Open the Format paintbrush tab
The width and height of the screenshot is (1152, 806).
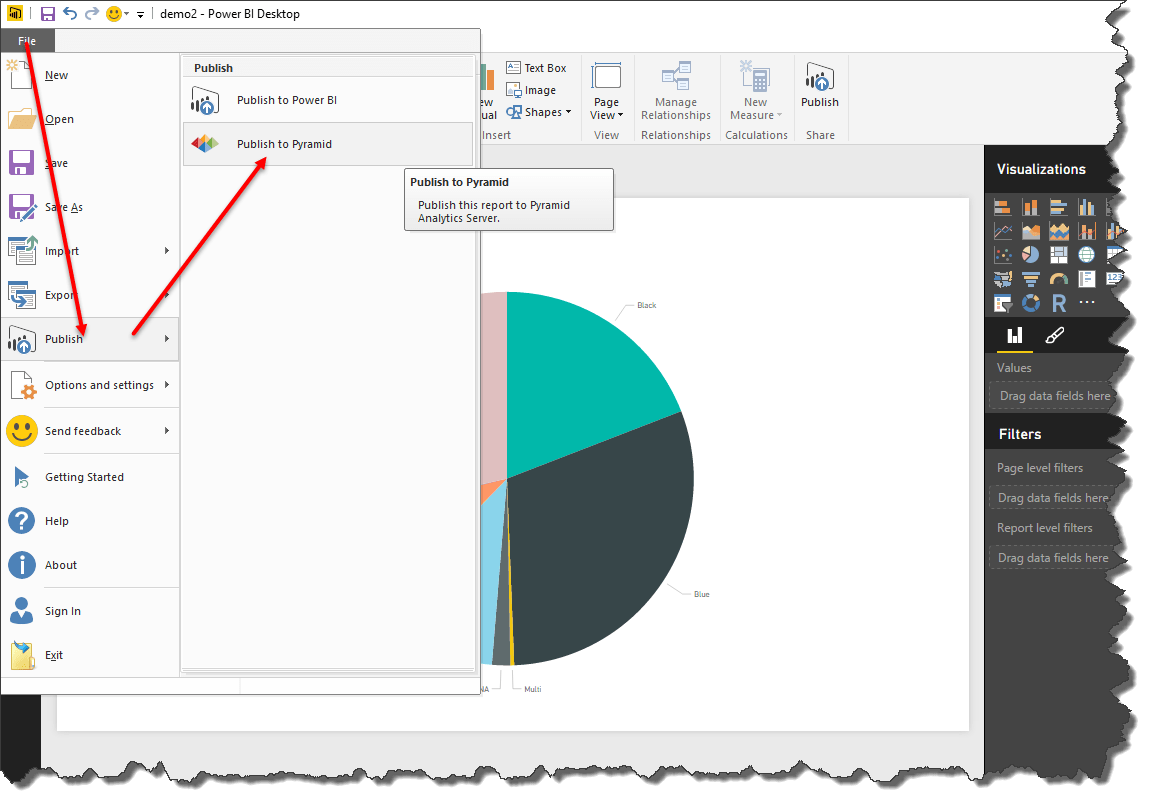click(x=1053, y=336)
